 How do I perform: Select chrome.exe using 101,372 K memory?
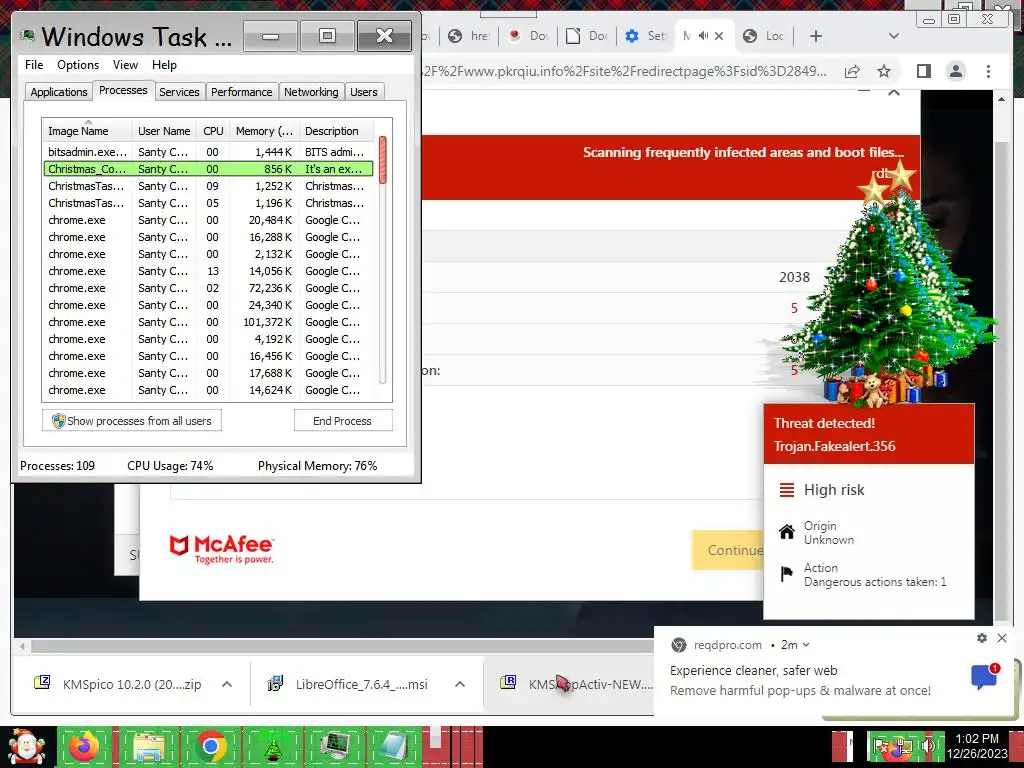coord(208,321)
